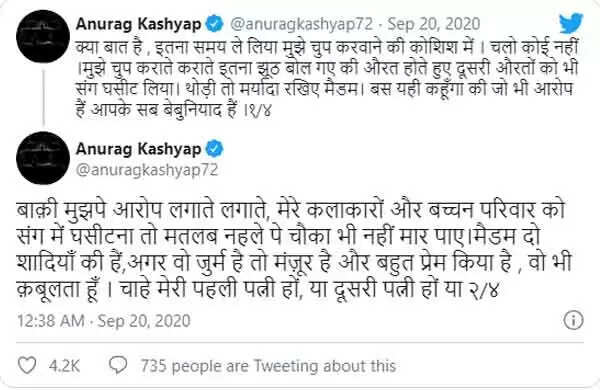600x390 pixels.
Task: Open the main tweet's black profile avatar
Action: pos(43,158)
